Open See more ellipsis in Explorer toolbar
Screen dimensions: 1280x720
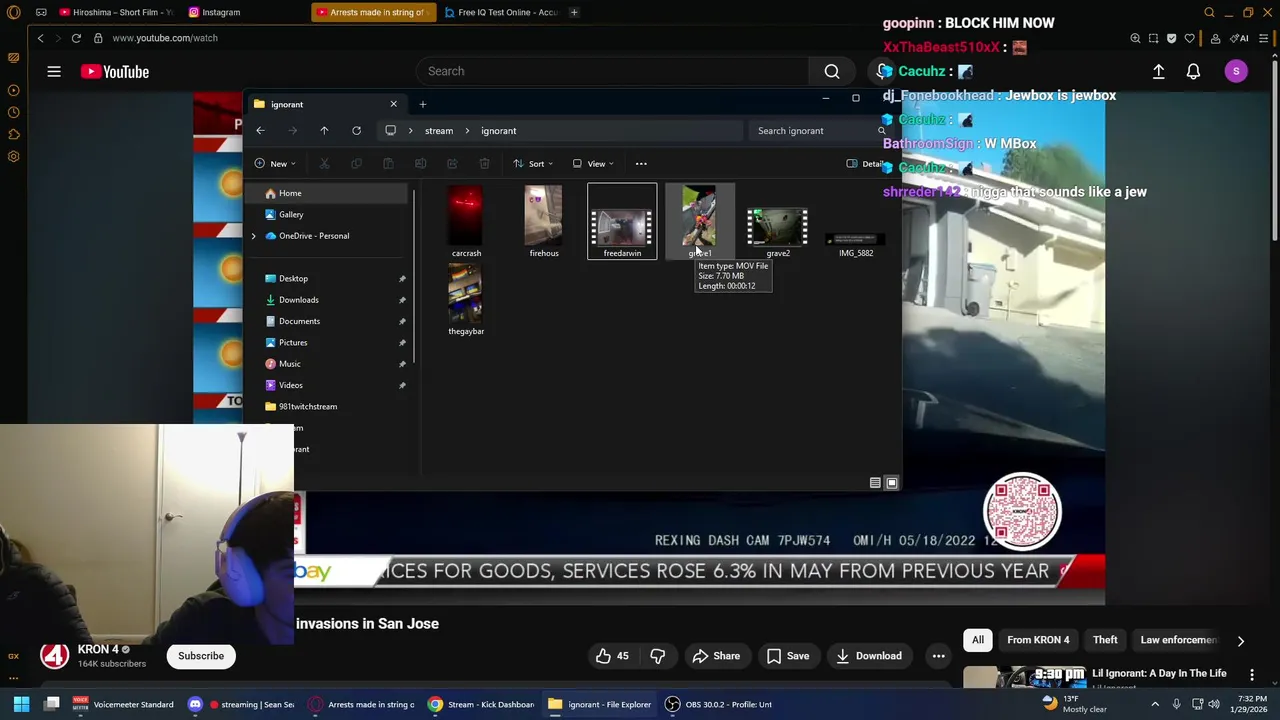click(x=641, y=163)
